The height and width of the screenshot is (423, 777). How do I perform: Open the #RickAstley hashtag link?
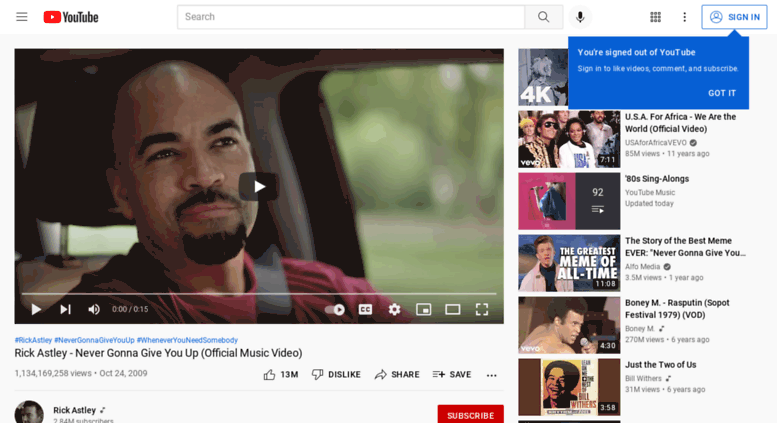tap(33, 340)
